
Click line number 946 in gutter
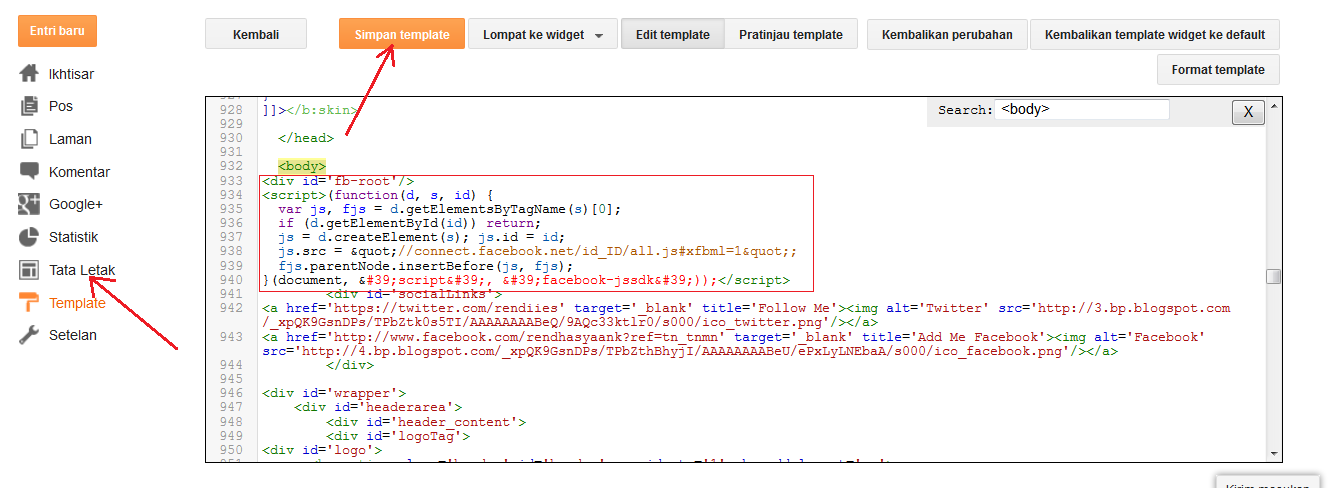[231, 393]
